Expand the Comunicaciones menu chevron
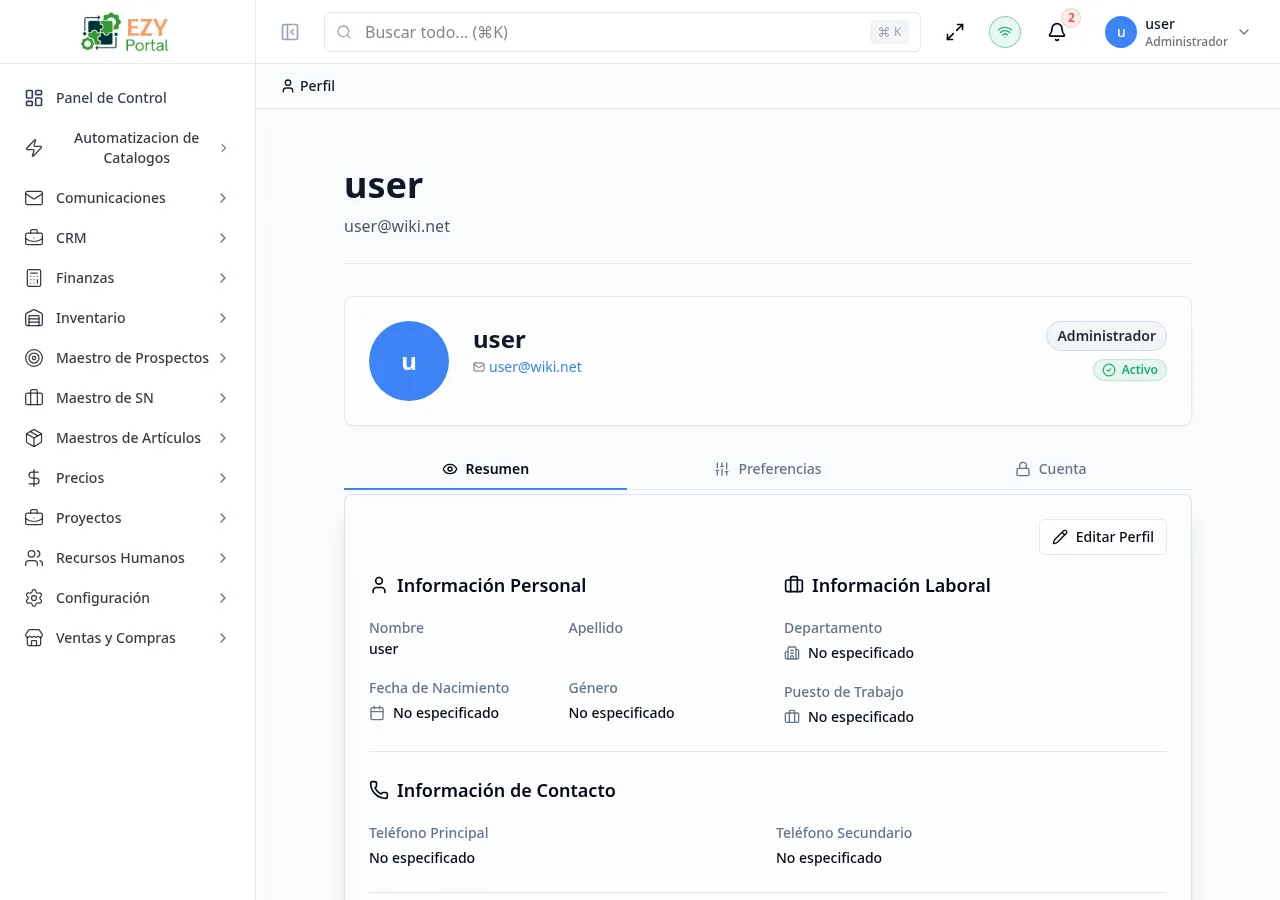The image size is (1280, 900). tap(223, 198)
